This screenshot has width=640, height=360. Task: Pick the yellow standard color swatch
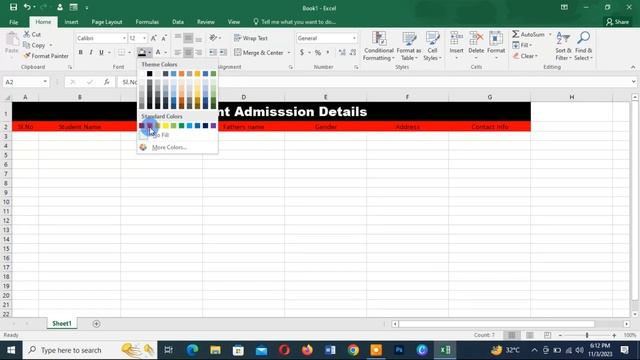(165, 126)
